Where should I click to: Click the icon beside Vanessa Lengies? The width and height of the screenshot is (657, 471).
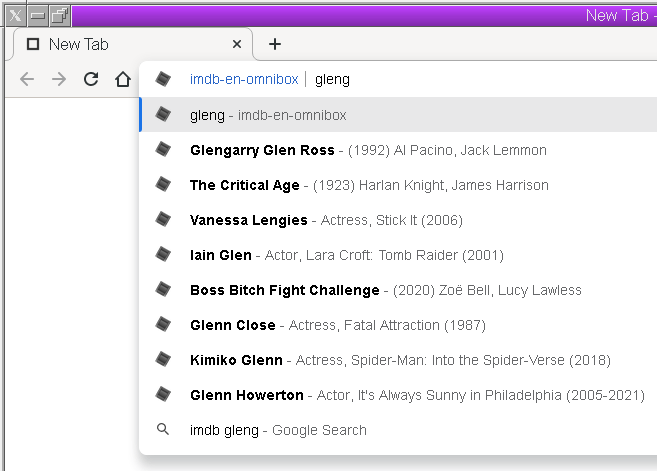tap(163, 219)
